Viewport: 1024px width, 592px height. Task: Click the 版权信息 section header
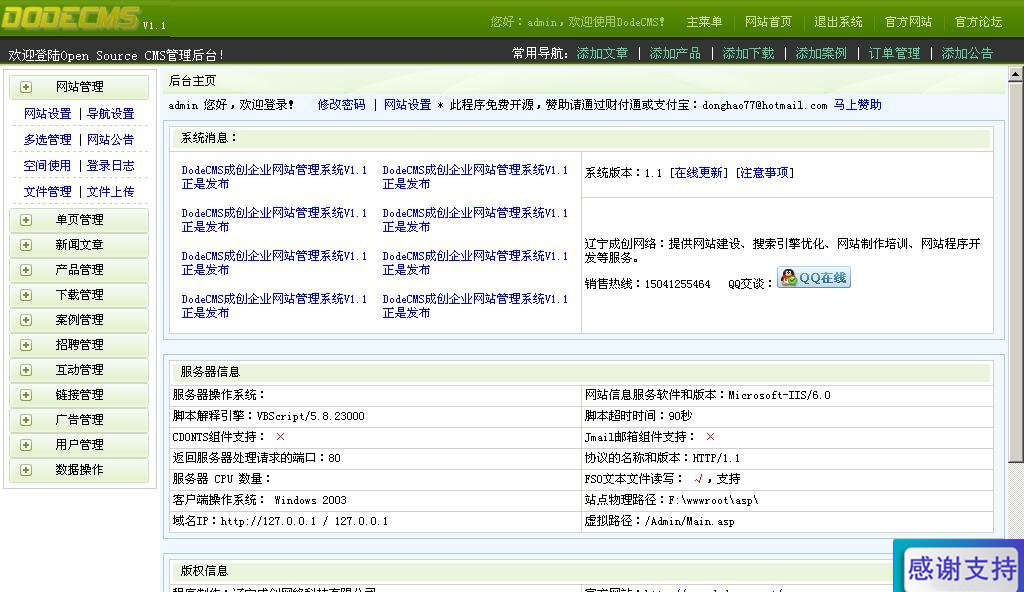pyautogui.click(x=581, y=571)
